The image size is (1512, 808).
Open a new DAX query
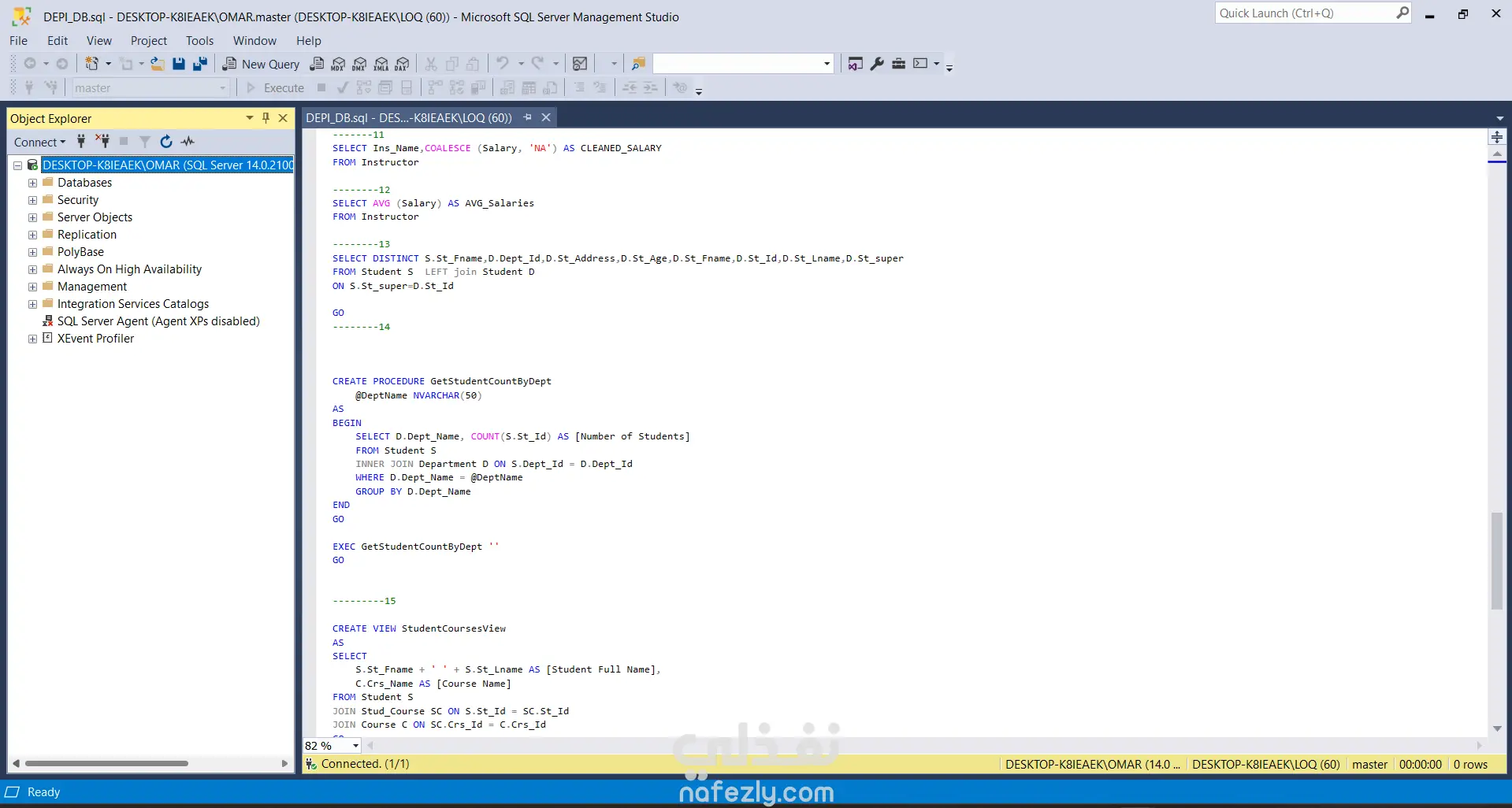403,64
